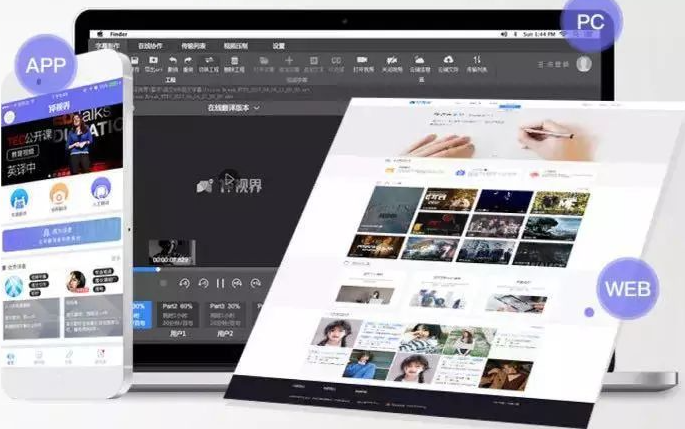Click the 关闭视频 close video crossed-camera icon
Image resolution: width=685 pixels, height=429 pixels.
pyautogui.click(x=391, y=60)
